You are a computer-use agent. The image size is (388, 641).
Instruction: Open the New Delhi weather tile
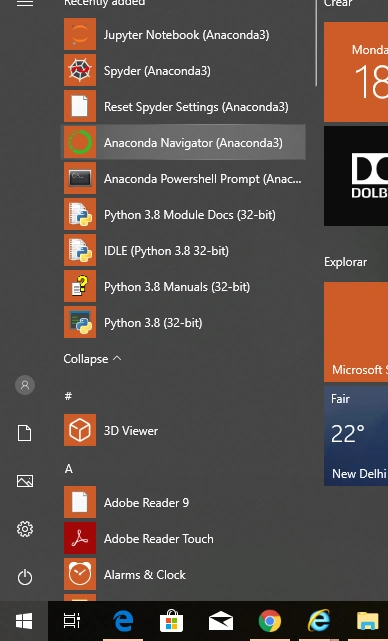click(356, 436)
